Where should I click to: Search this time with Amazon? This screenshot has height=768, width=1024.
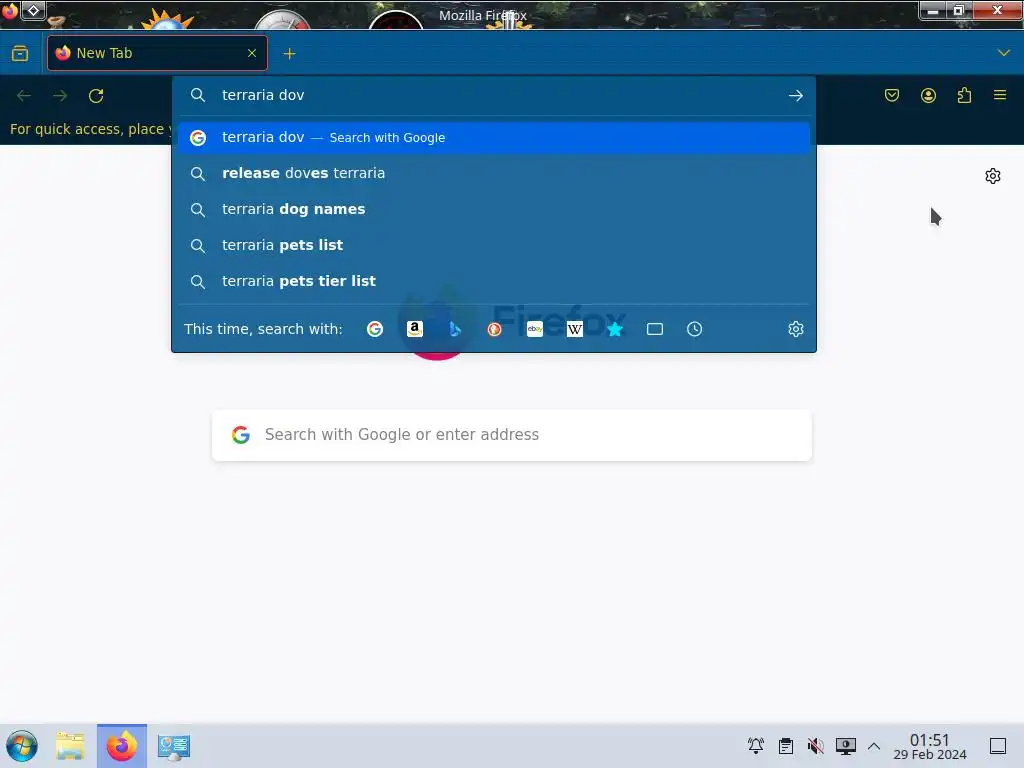[415, 329]
